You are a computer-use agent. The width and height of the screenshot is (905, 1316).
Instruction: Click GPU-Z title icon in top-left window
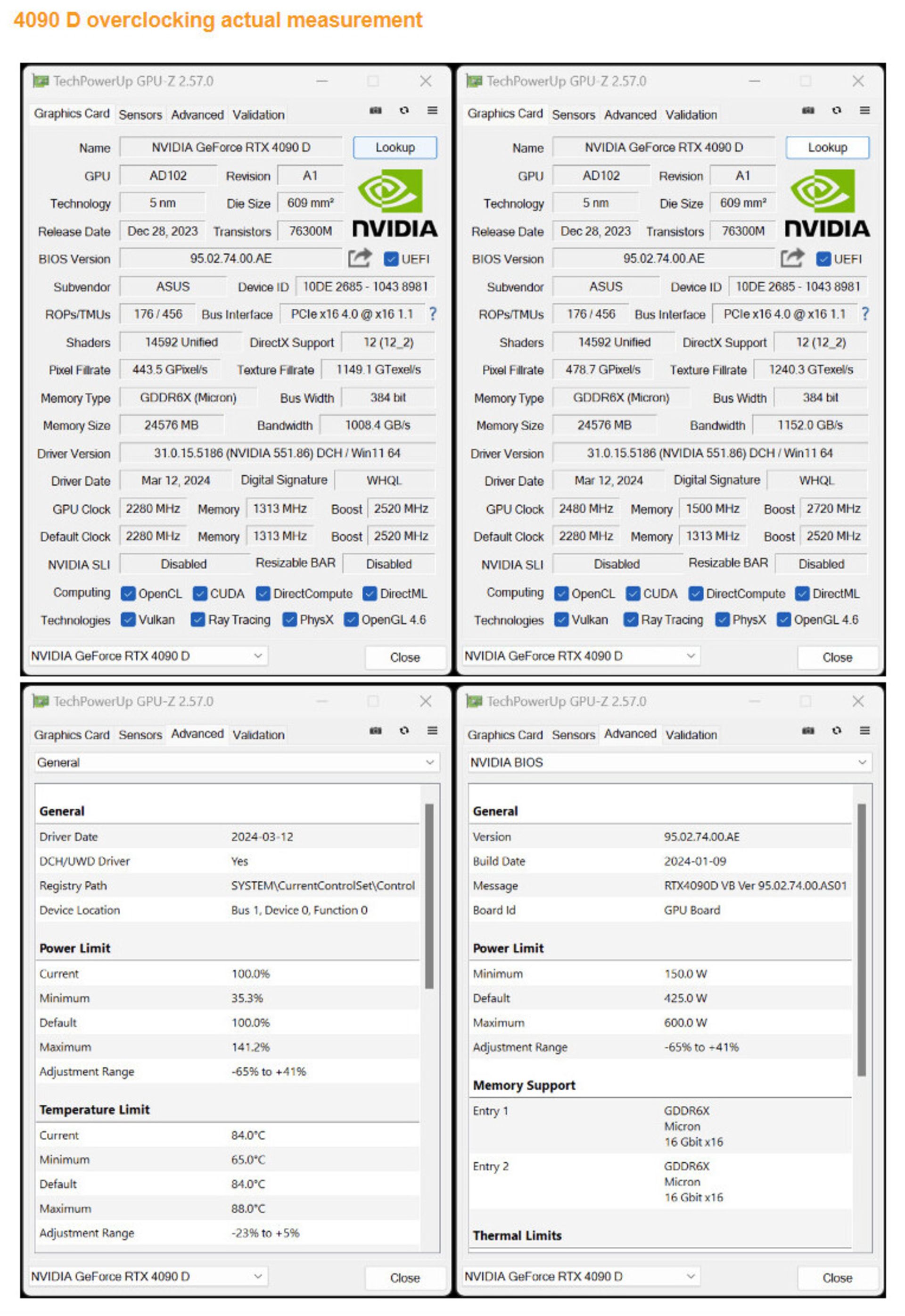(41, 81)
